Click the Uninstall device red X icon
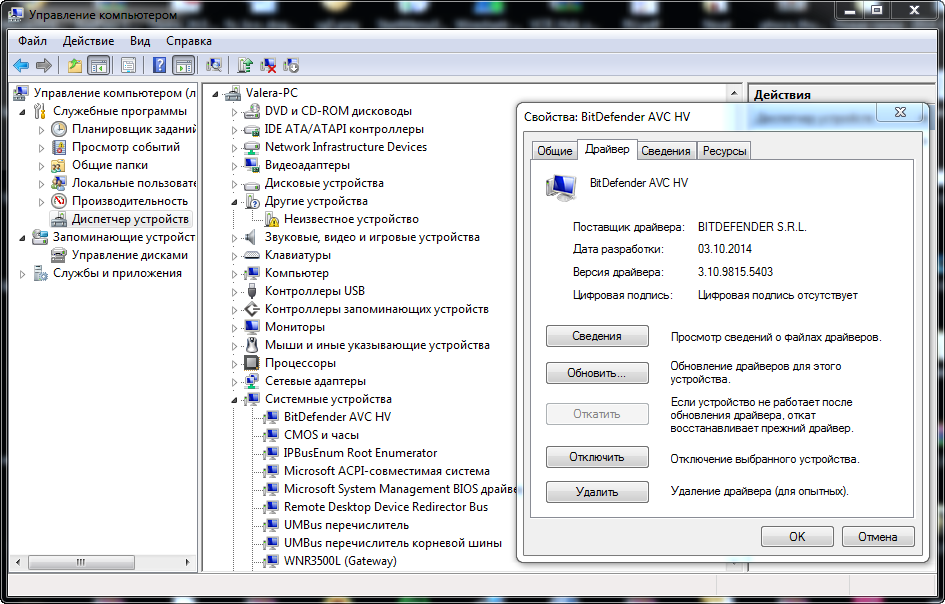Viewport: 945px width, 604px height. 268,65
